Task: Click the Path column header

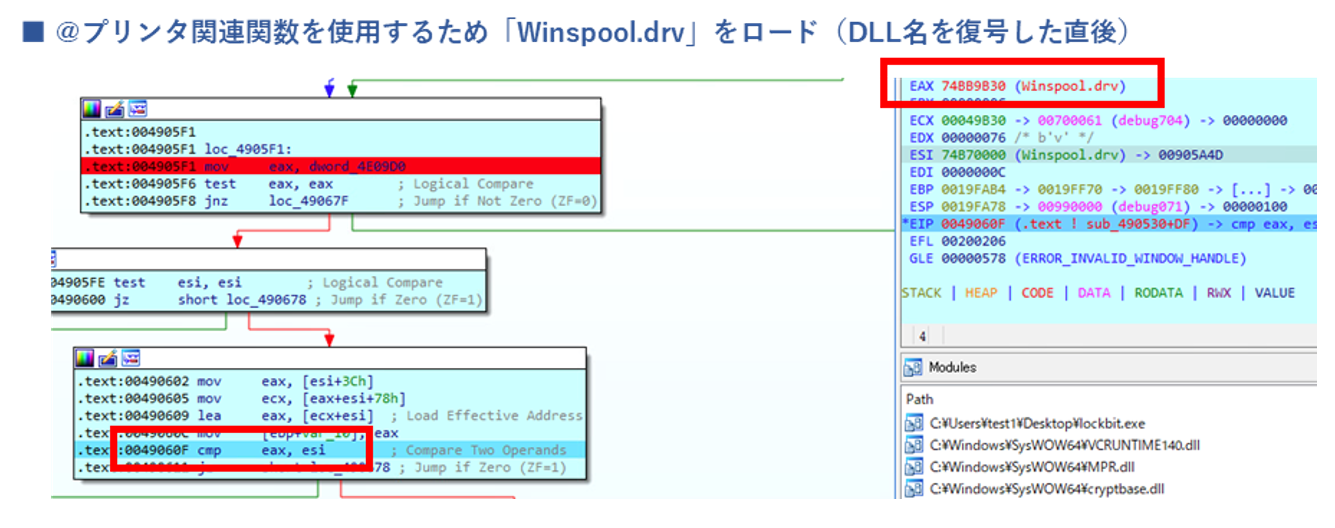Action: (x=920, y=399)
